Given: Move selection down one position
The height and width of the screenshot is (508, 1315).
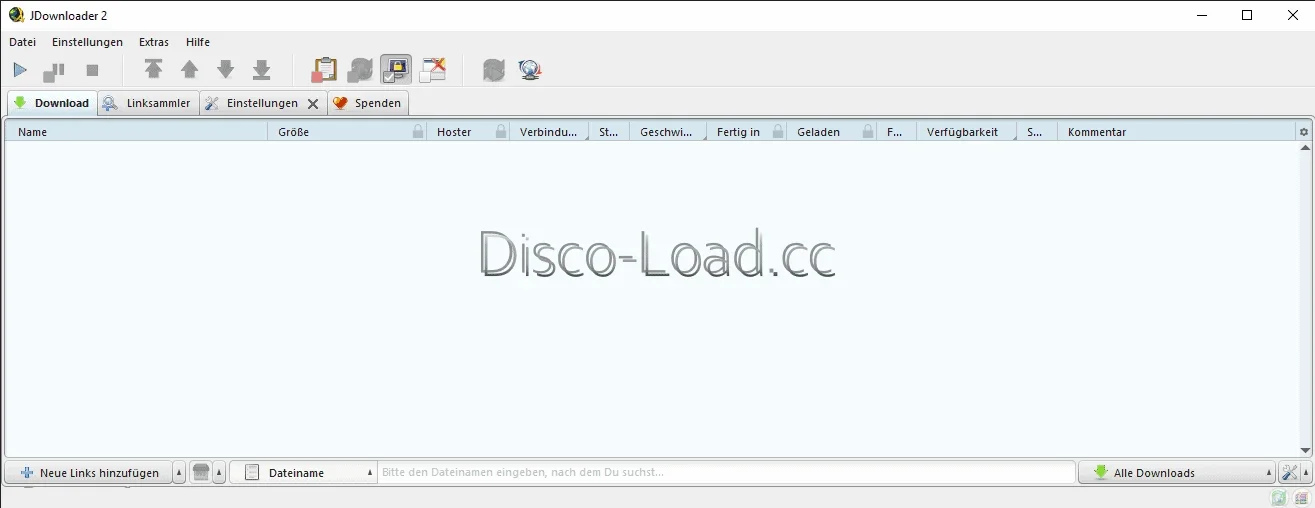Looking at the screenshot, I should click(226, 70).
